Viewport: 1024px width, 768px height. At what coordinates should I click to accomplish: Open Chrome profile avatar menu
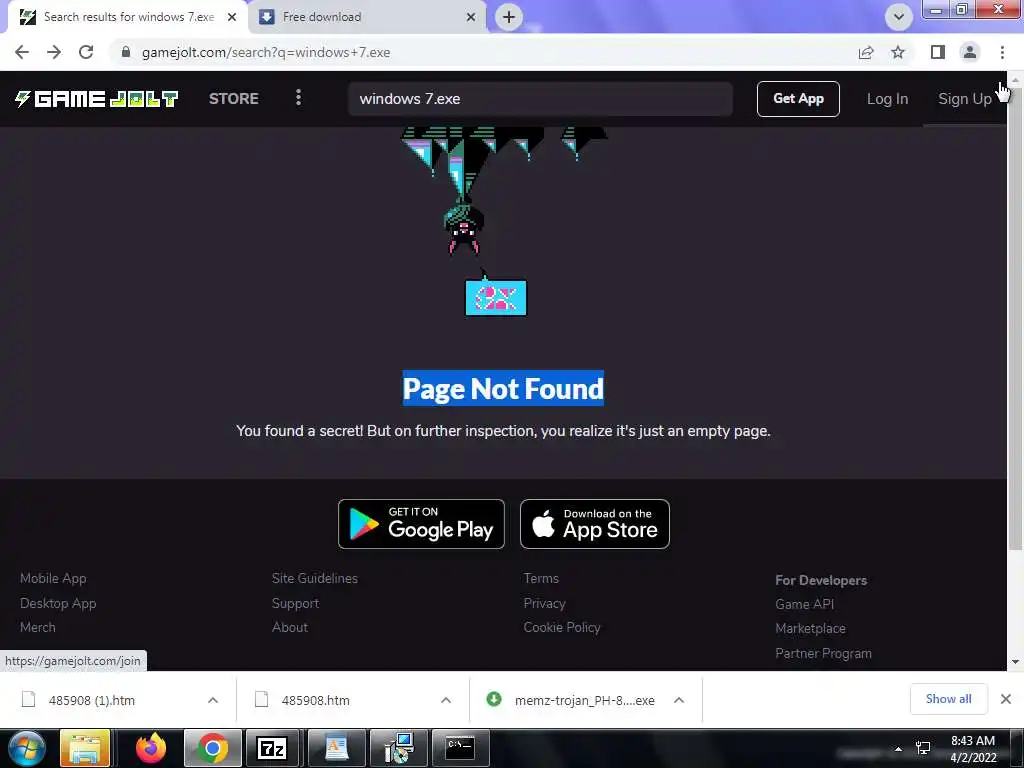(970, 52)
